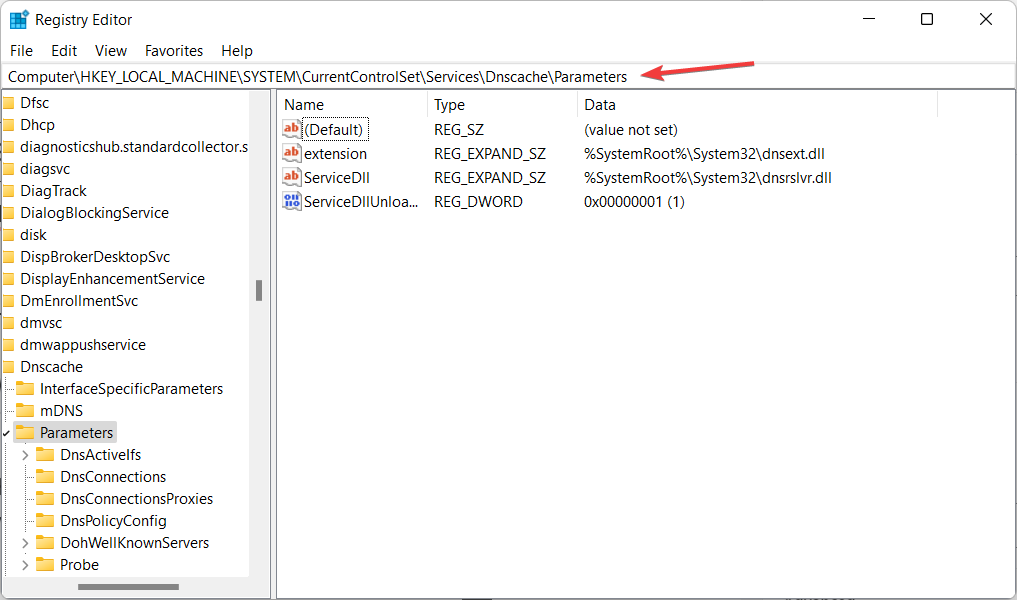1017x600 pixels.
Task: Sort values by the Data column header
Action: pos(758,104)
